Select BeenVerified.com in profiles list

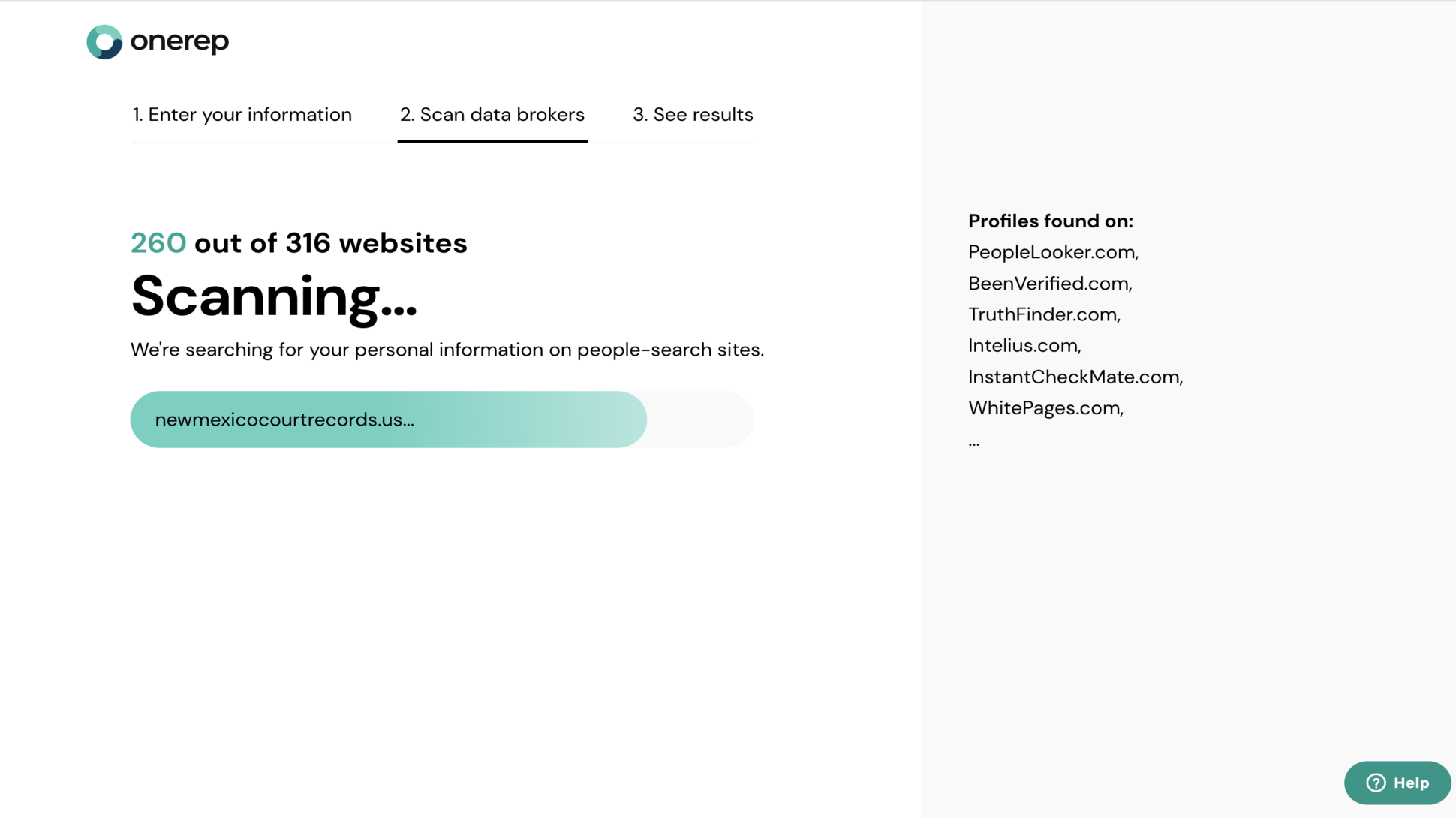tap(1050, 284)
